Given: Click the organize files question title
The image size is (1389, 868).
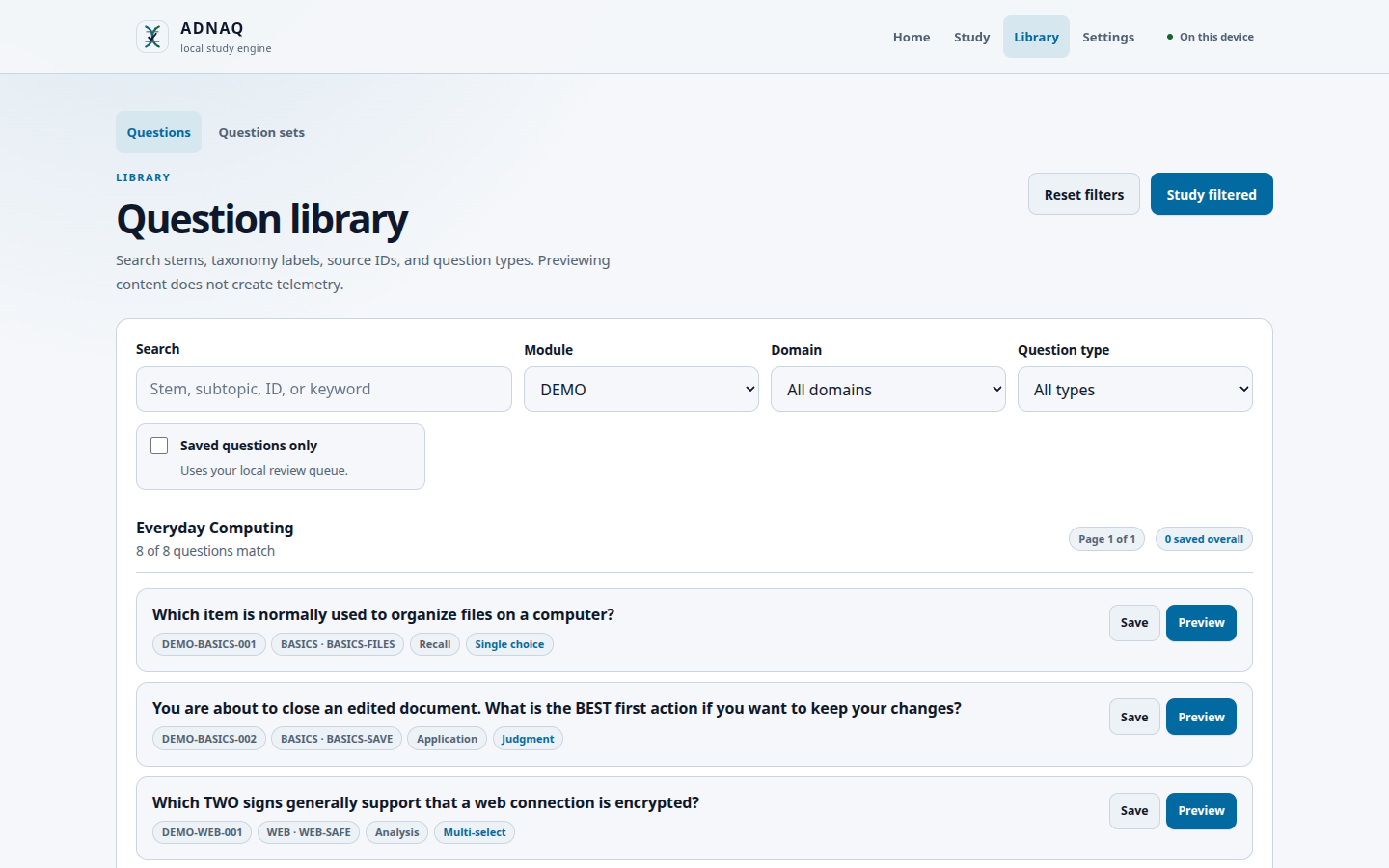Looking at the screenshot, I should coord(383,614).
